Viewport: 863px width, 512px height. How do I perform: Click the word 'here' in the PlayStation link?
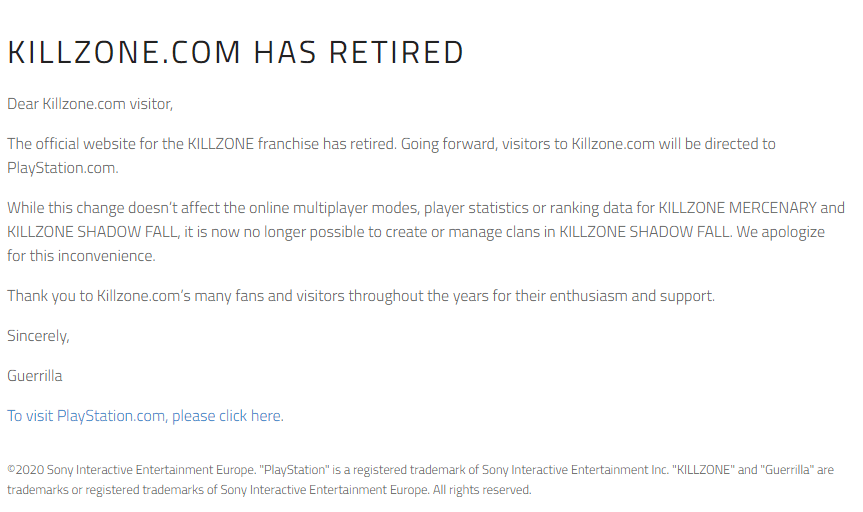[x=266, y=416]
